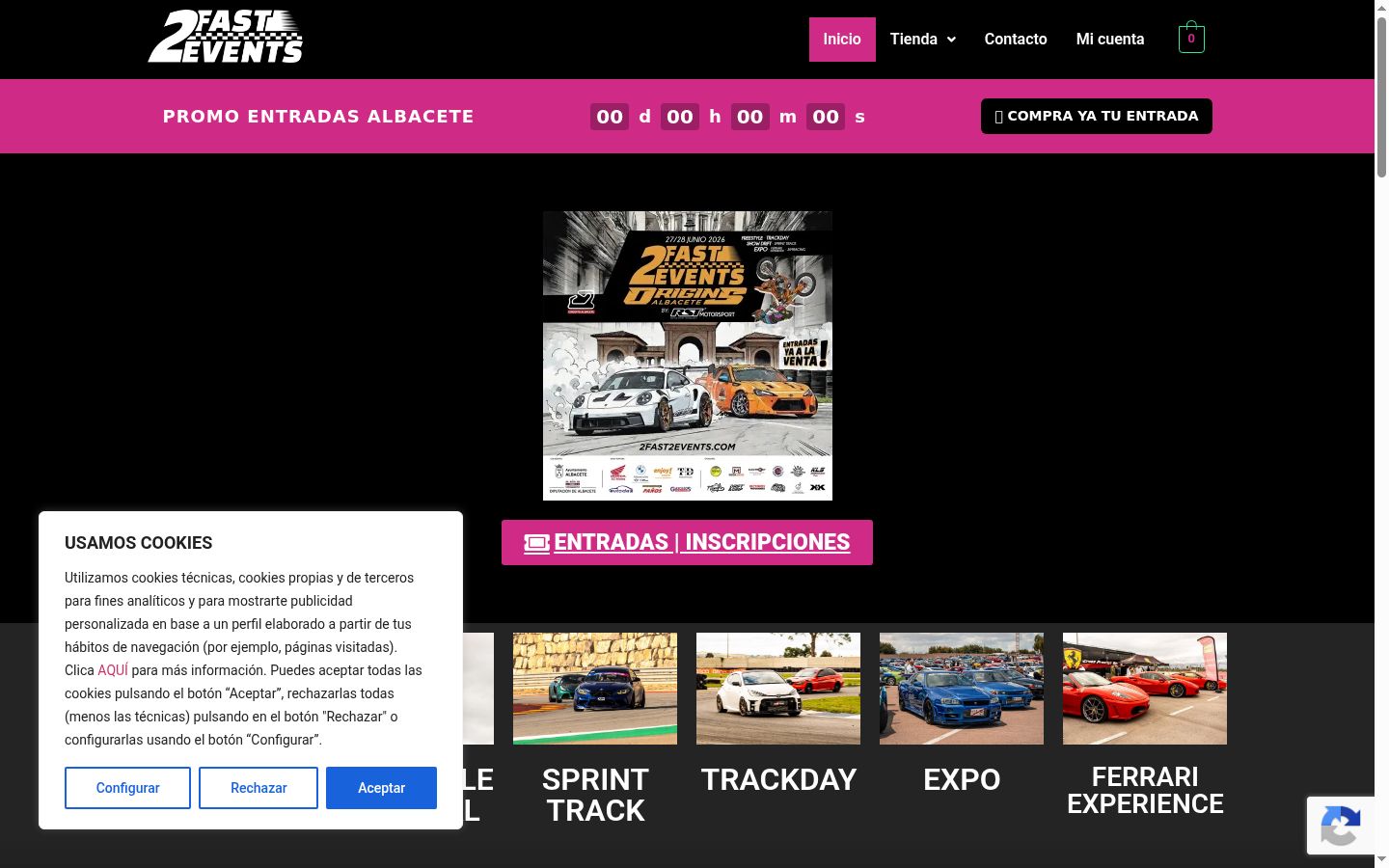Accept cookies with the Aceptar button
Viewport: 1389px width, 868px height.
[x=381, y=788]
